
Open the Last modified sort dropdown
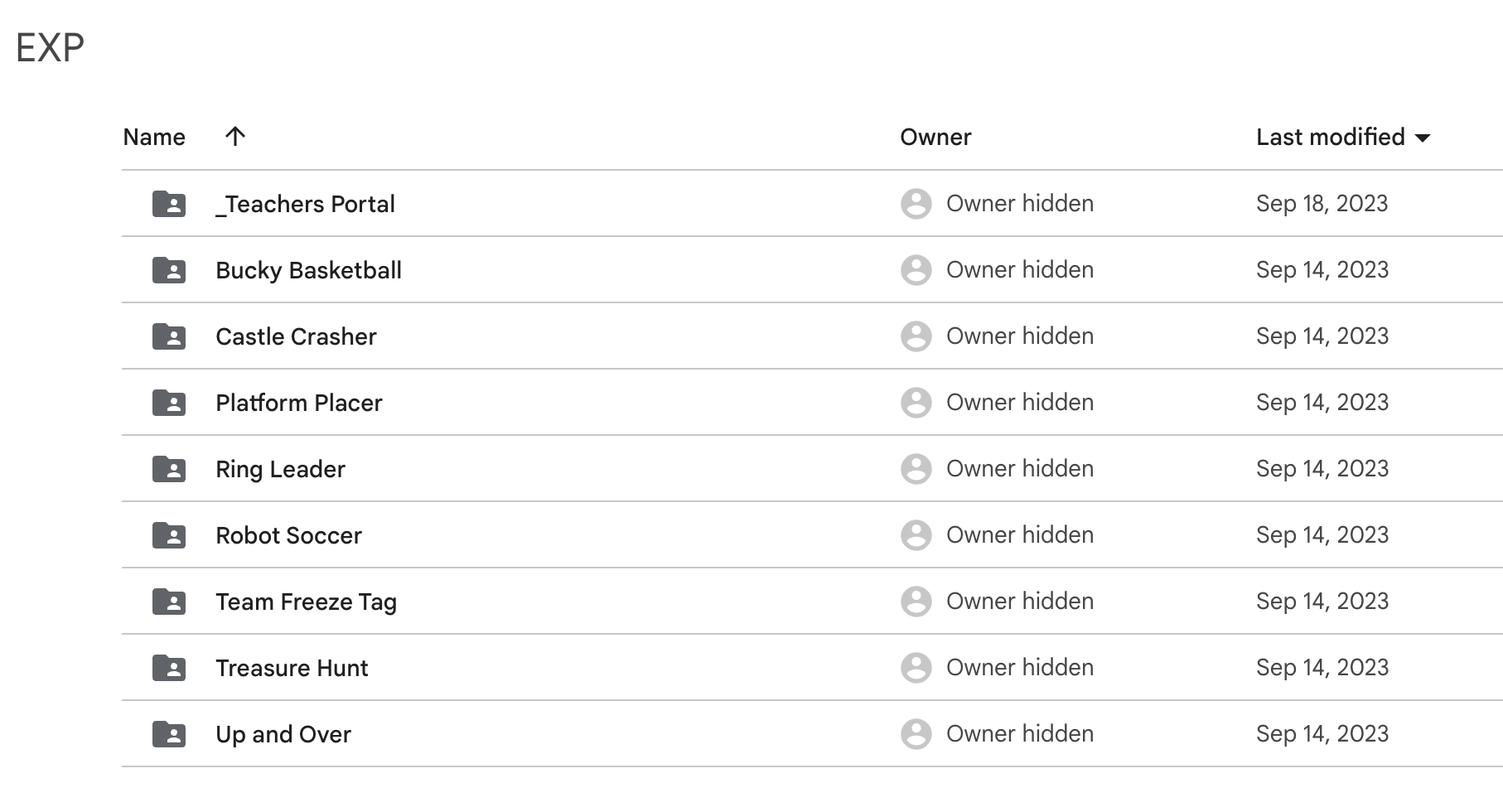(x=1342, y=138)
